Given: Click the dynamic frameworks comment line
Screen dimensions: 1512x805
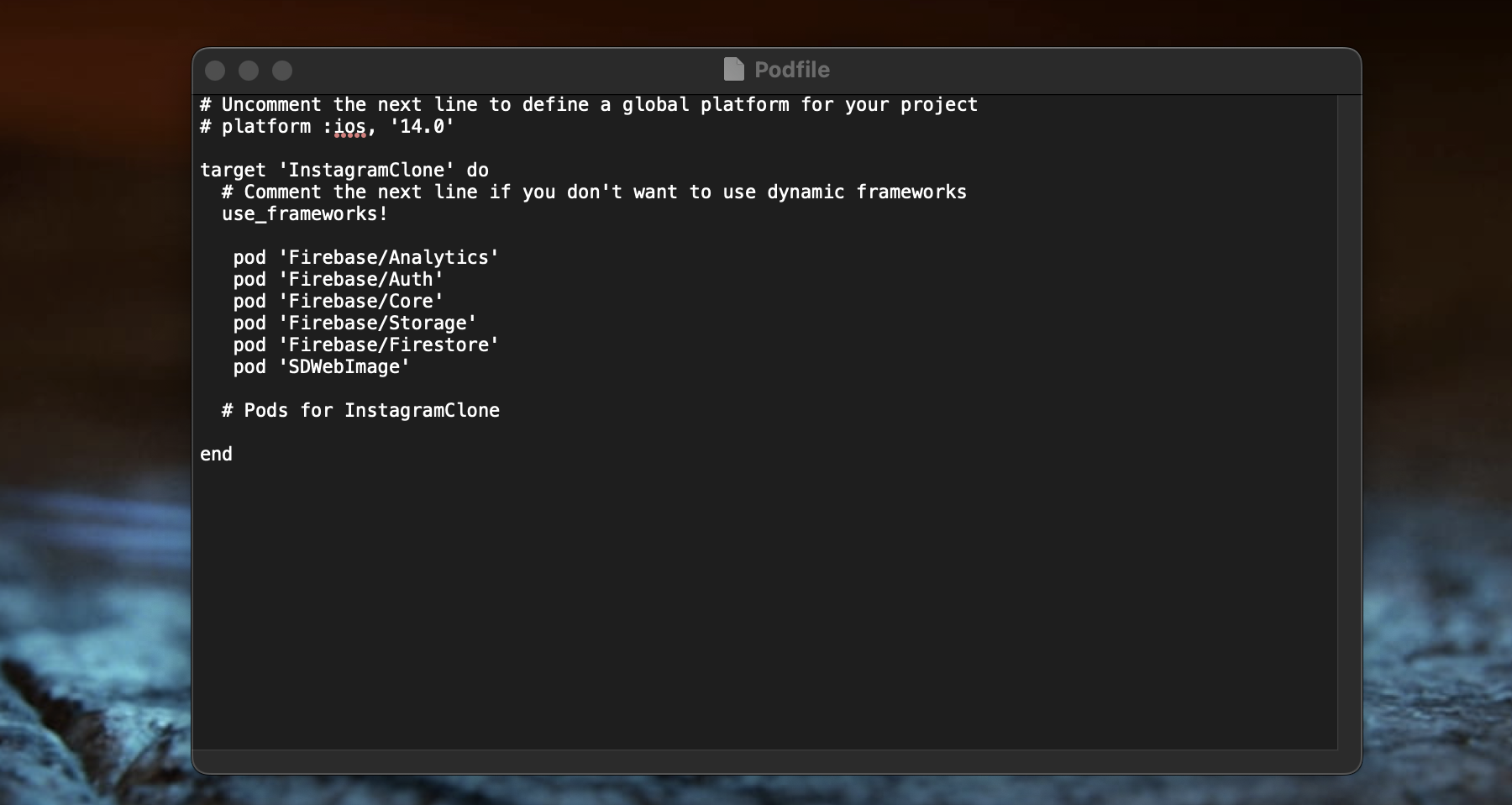Looking at the screenshot, I should coord(593,192).
